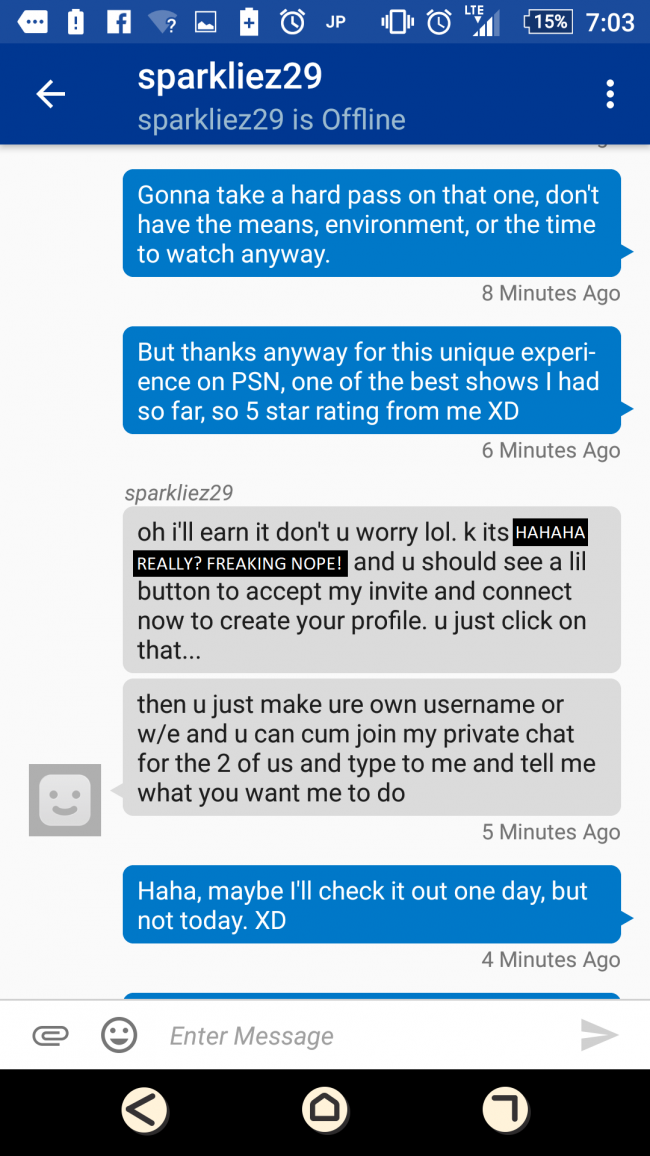This screenshot has height=1156, width=650.
Task: Tap the Android recent apps button
Action: [x=506, y=1110]
